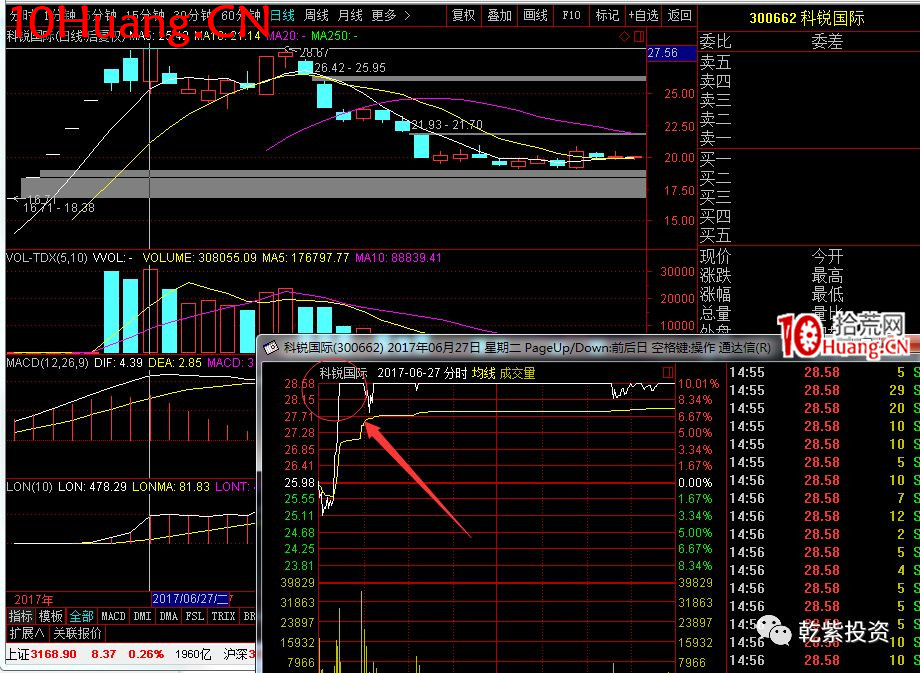This screenshot has height=673, width=920.
Task: Click the red layout icon in intraday popup
Action: point(668,372)
